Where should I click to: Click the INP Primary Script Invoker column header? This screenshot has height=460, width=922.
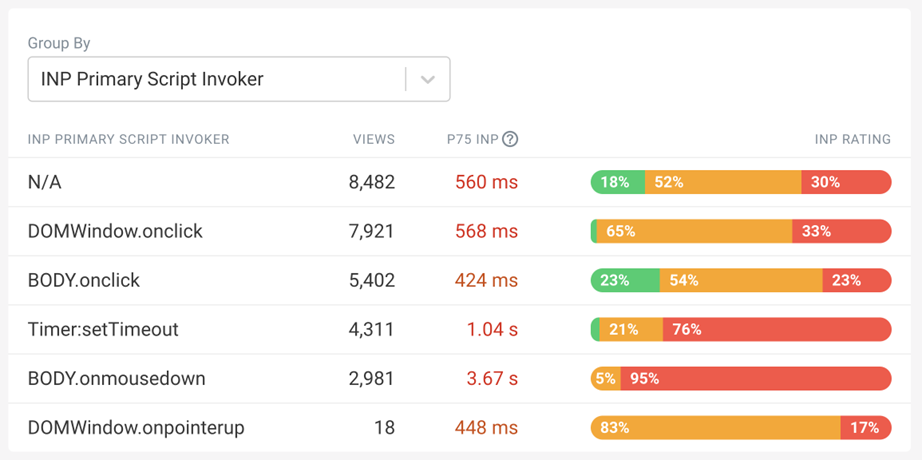coord(128,139)
